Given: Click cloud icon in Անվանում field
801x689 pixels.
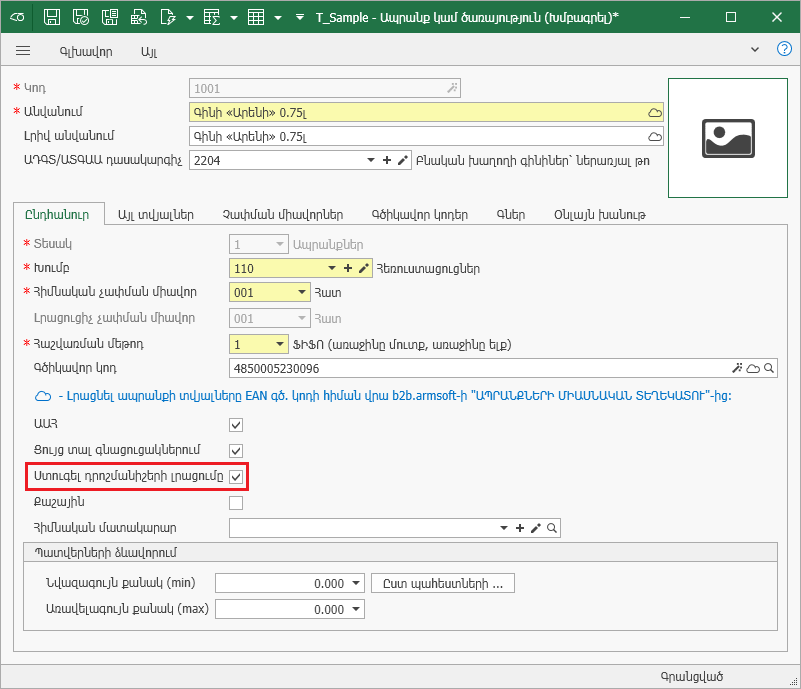Looking at the screenshot, I should pyautogui.click(x=655, y=112).
